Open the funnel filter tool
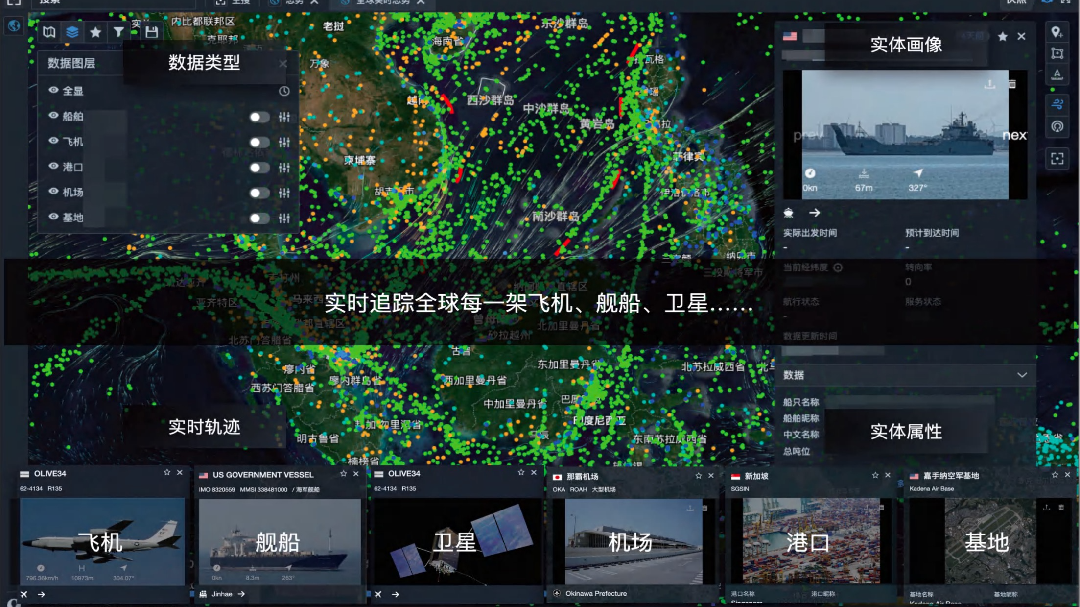 119,32
